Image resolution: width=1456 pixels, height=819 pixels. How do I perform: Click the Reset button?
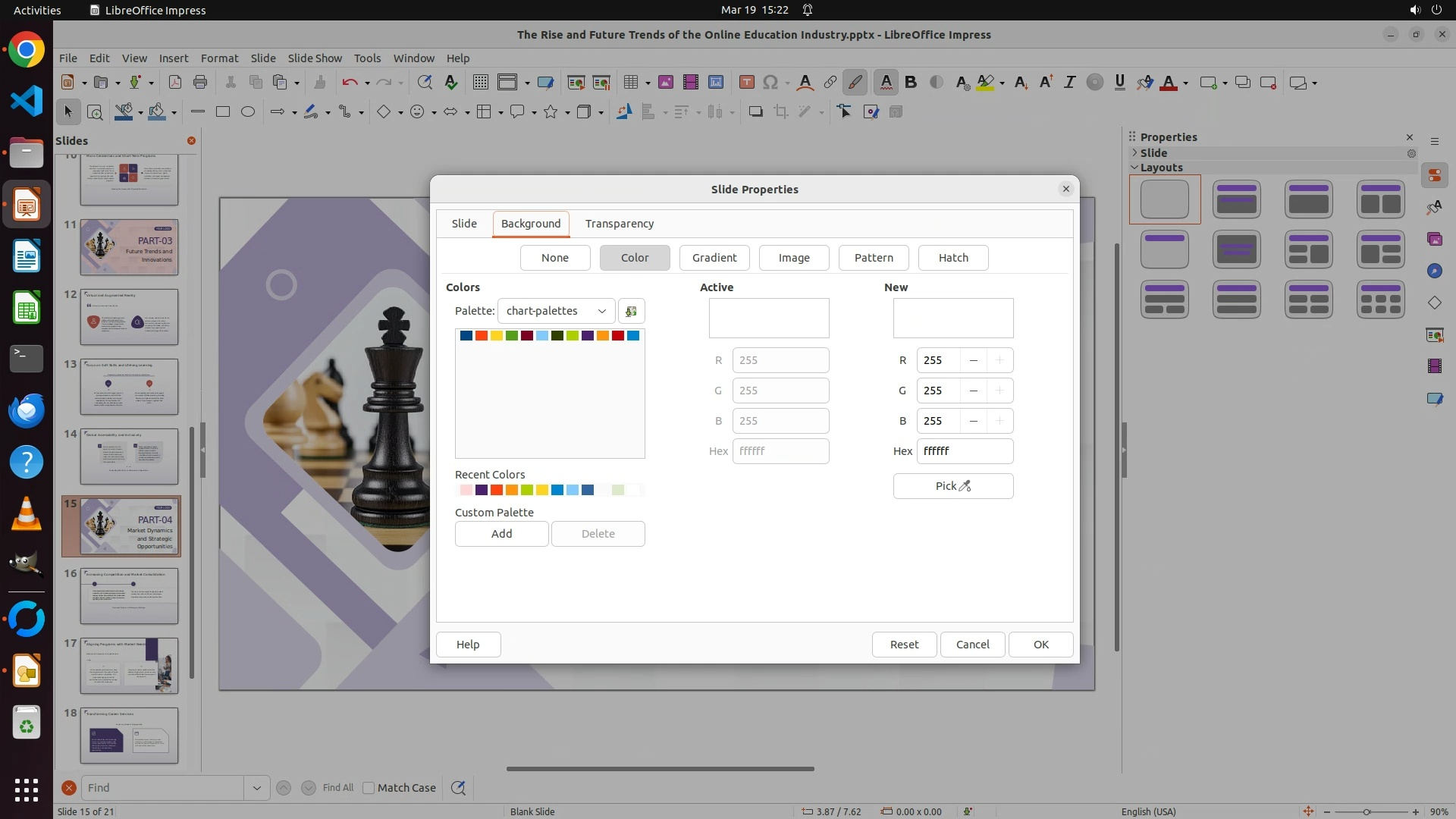(903, 645)
